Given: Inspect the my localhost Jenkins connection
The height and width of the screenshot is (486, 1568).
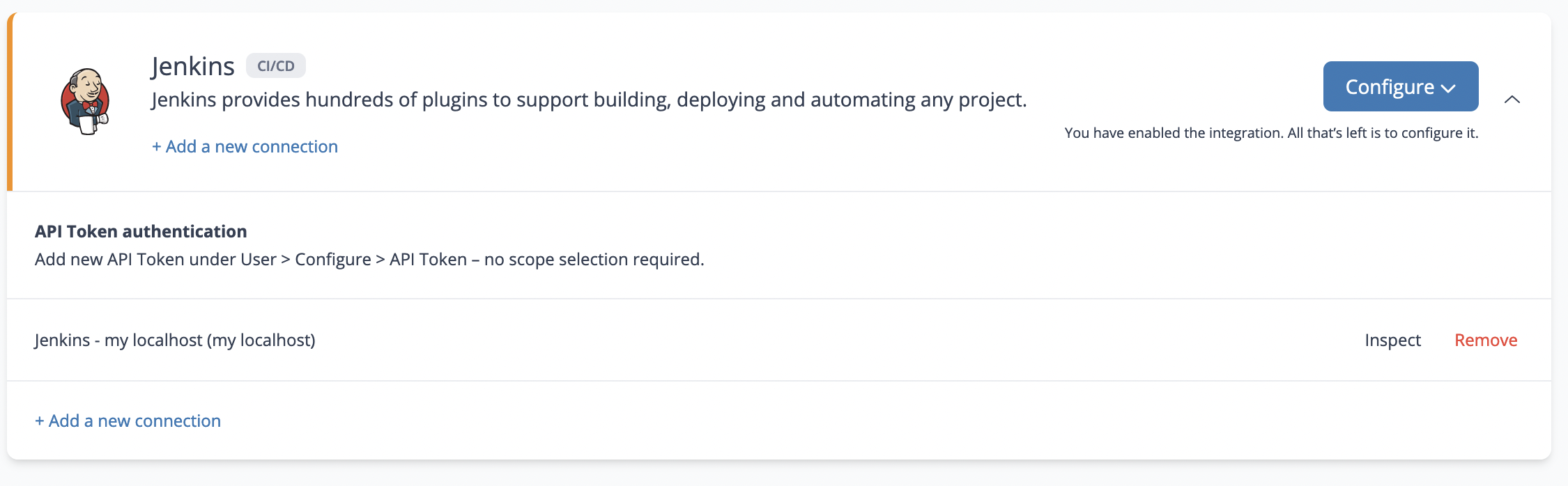Looking at the screenshot, I should [1392, 340].
